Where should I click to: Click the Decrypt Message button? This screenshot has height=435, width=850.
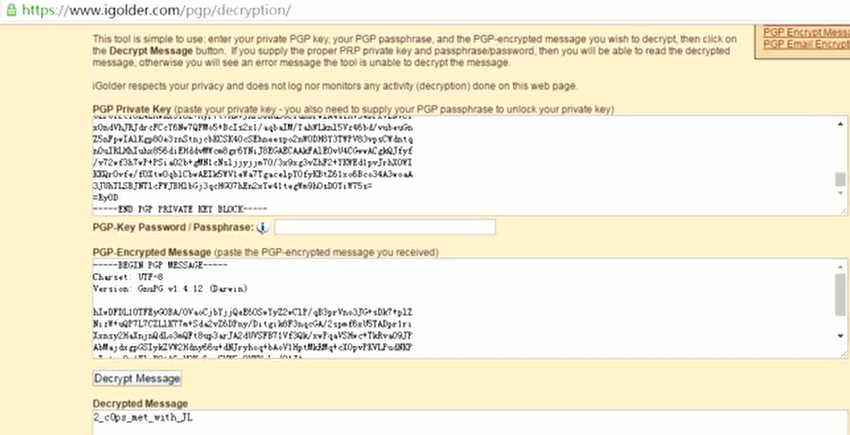tap(137, 378)
